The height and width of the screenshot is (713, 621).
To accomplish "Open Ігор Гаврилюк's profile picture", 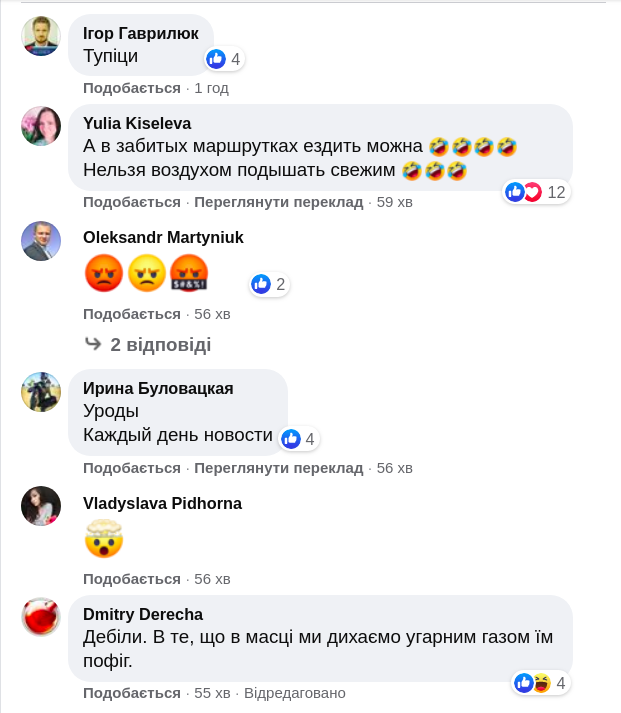I will click(41, 36).
